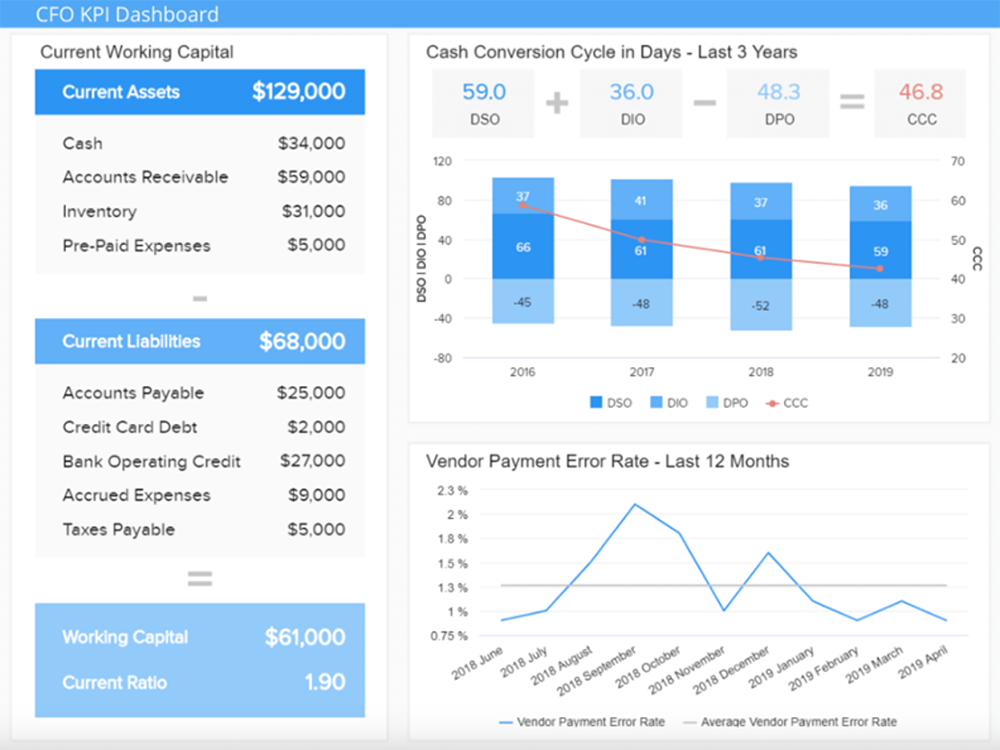Screen dimensions: 1000x750
Task: Select the 59.0 DSO KPI tile
Action: coord(484,103)
